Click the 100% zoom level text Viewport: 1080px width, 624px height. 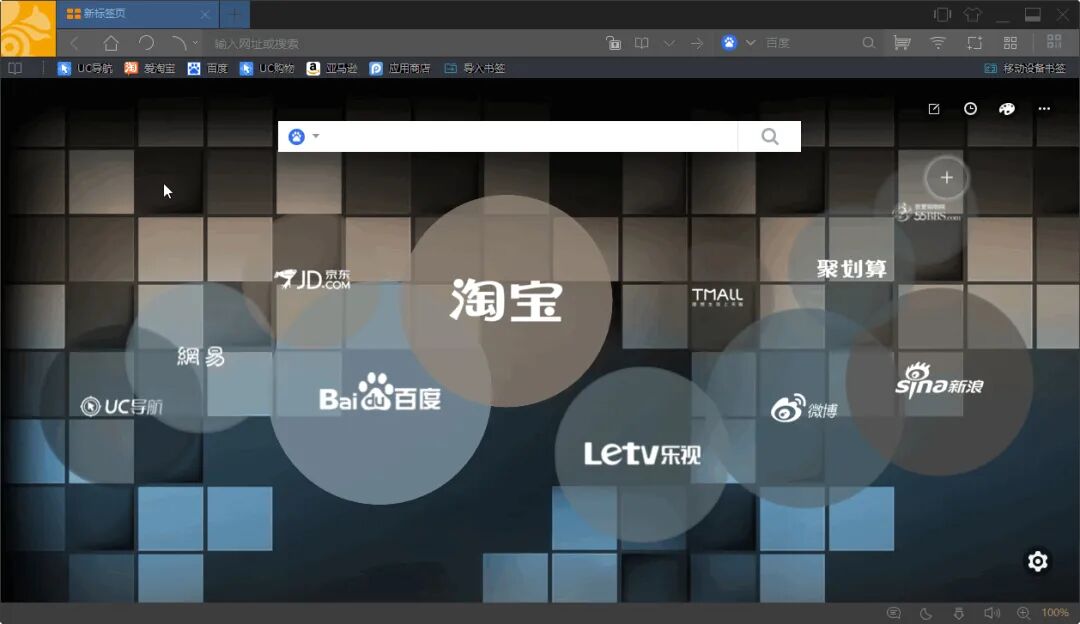[x=1055, y=613]
